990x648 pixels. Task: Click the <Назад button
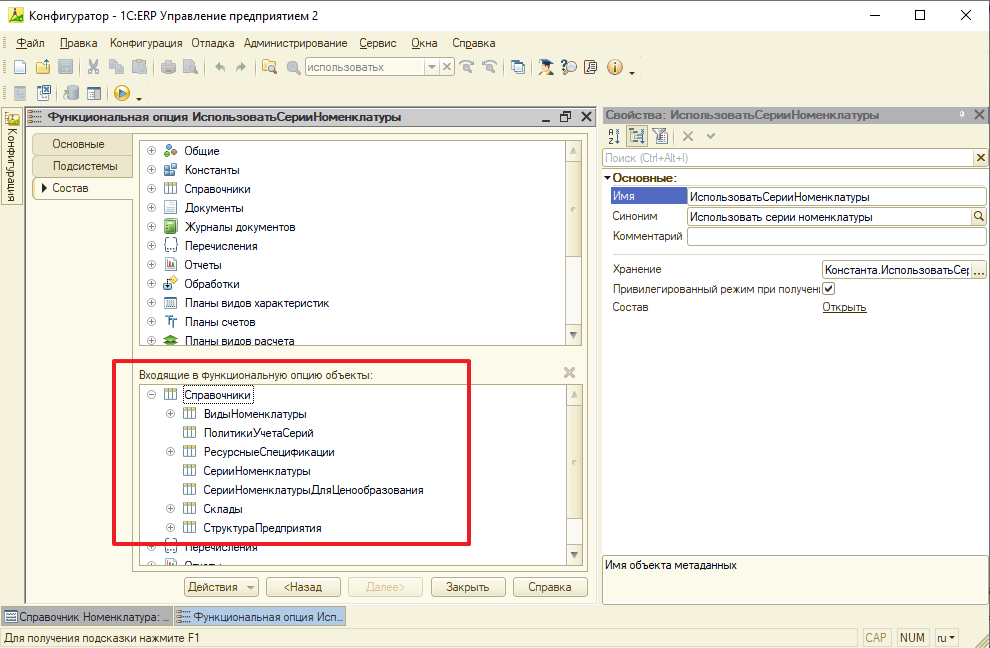coord(303,587)
